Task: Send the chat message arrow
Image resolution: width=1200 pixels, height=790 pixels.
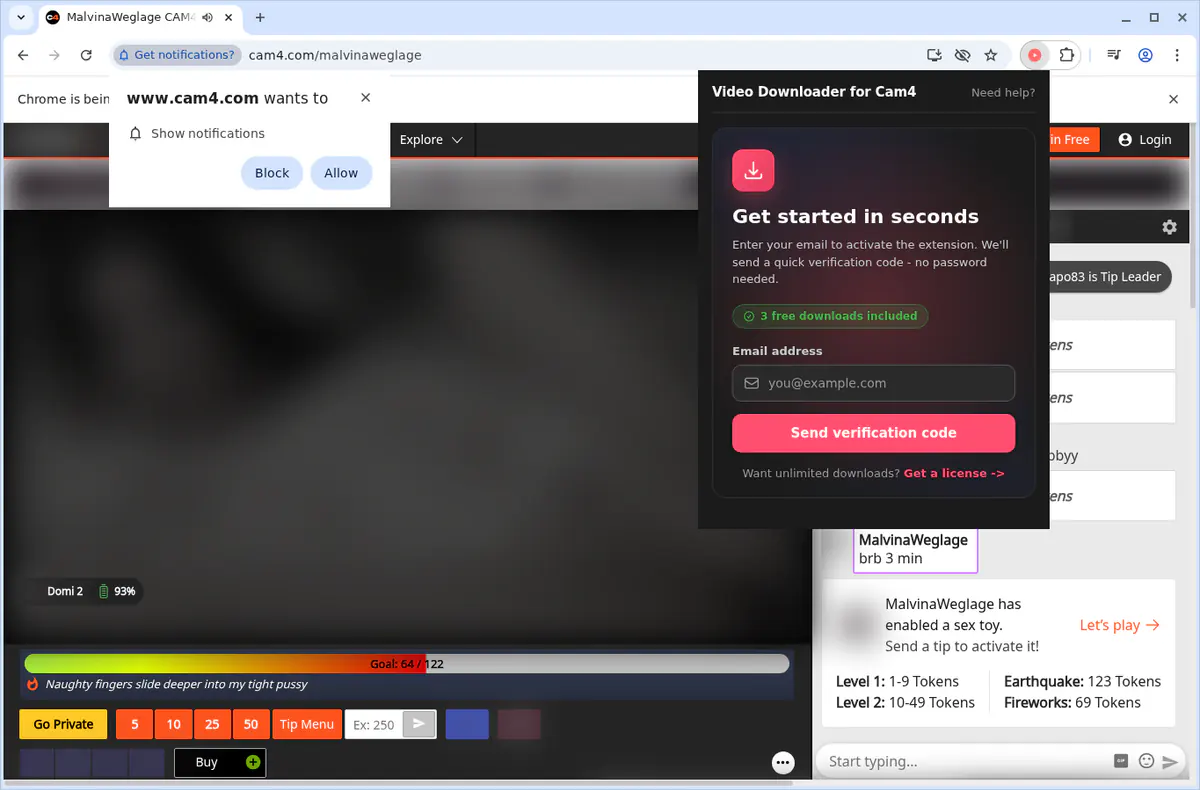Action: [x=1169, y=762]
